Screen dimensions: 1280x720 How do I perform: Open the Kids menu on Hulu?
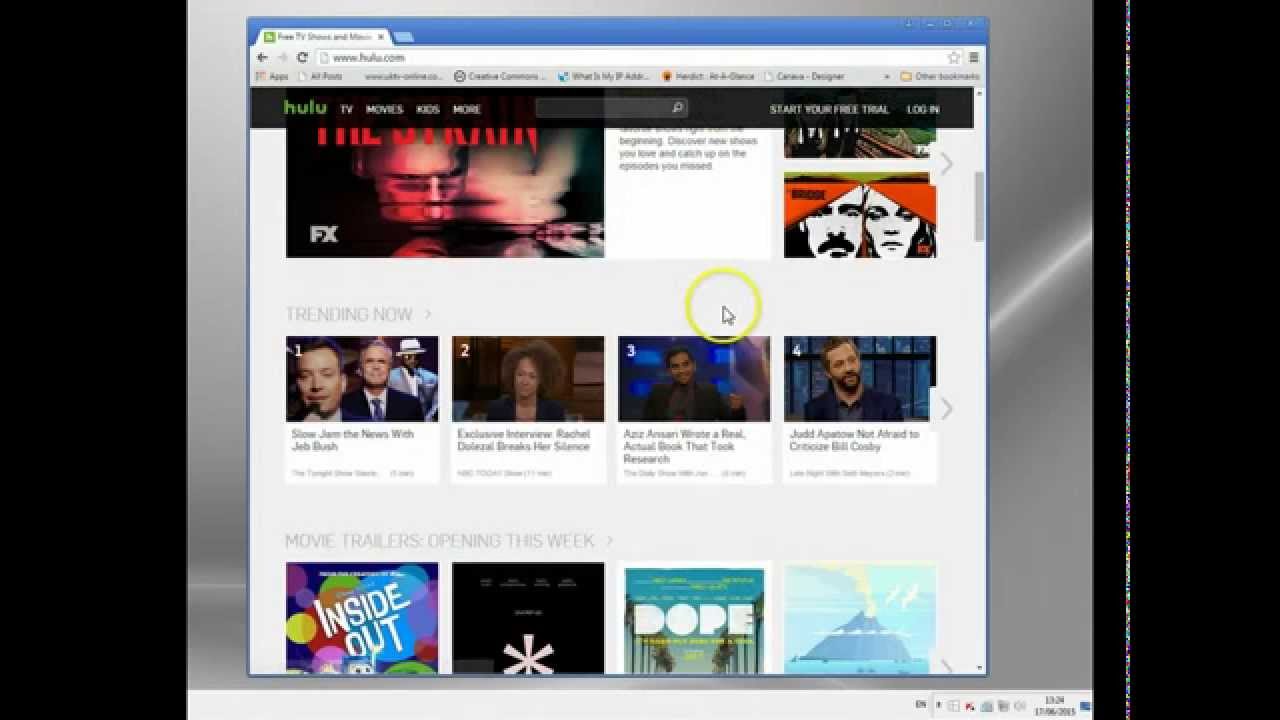coord(428,109)
